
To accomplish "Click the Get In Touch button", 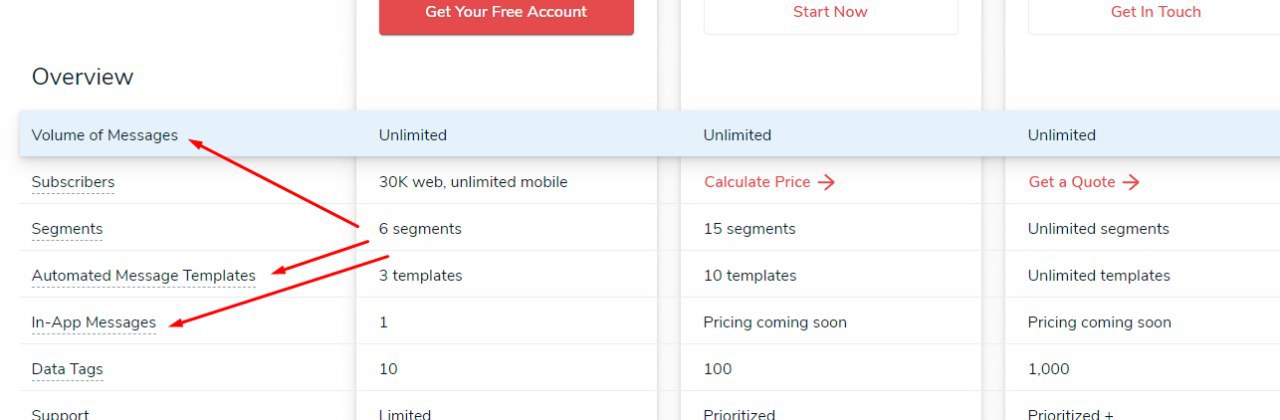I will click(1155, 14).
